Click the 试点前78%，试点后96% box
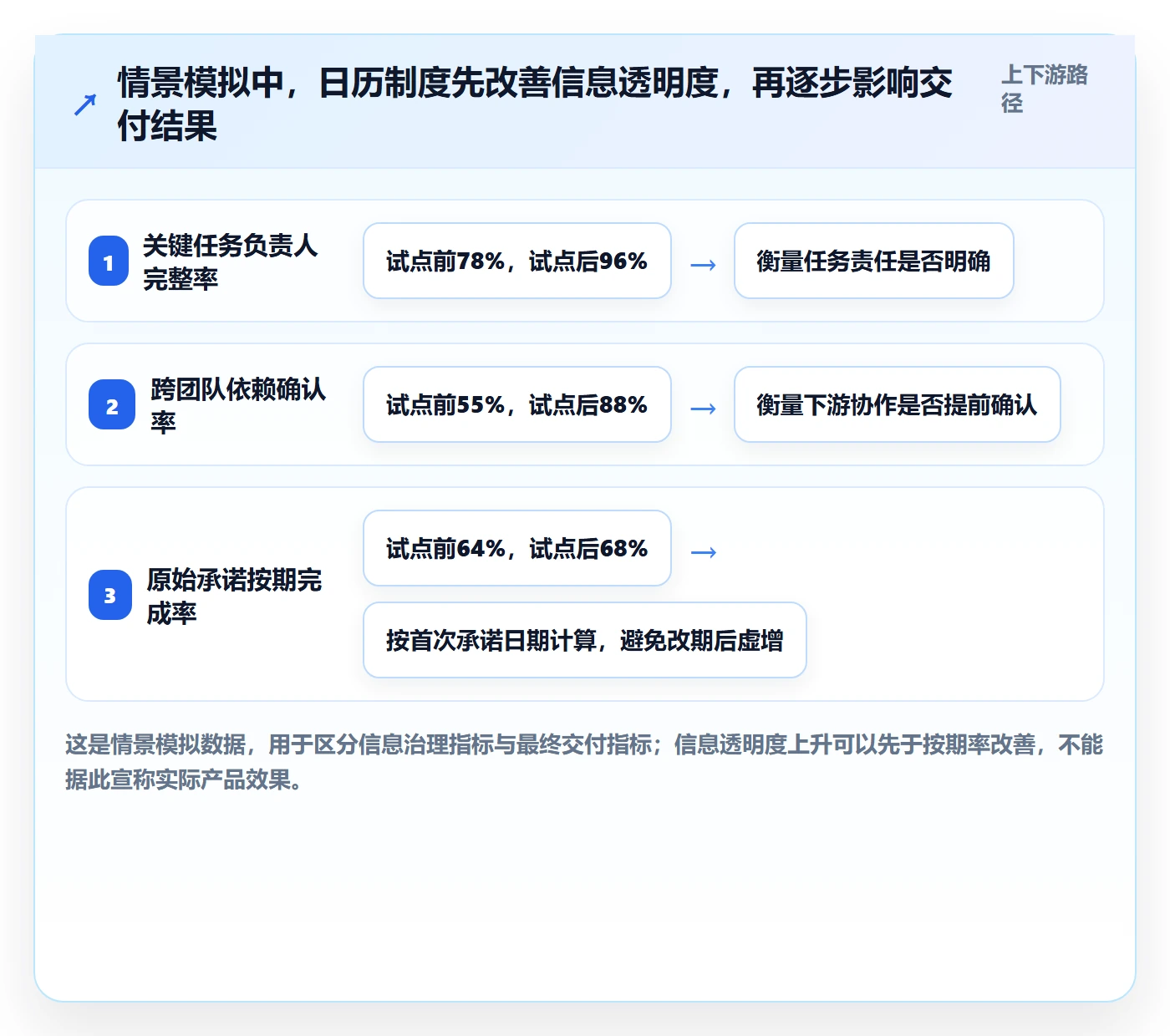The image size is (1170, 1036). tap(517, 261)
